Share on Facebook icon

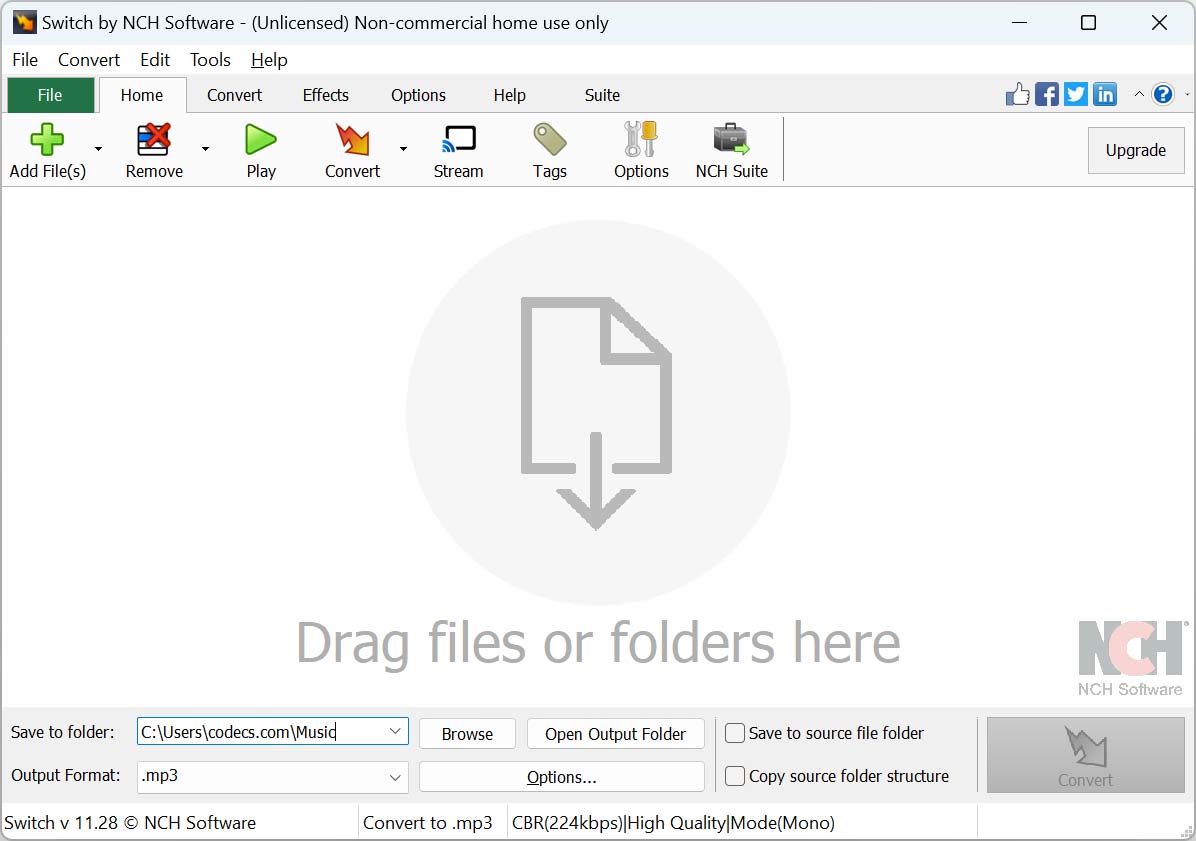pos(1046,95)
